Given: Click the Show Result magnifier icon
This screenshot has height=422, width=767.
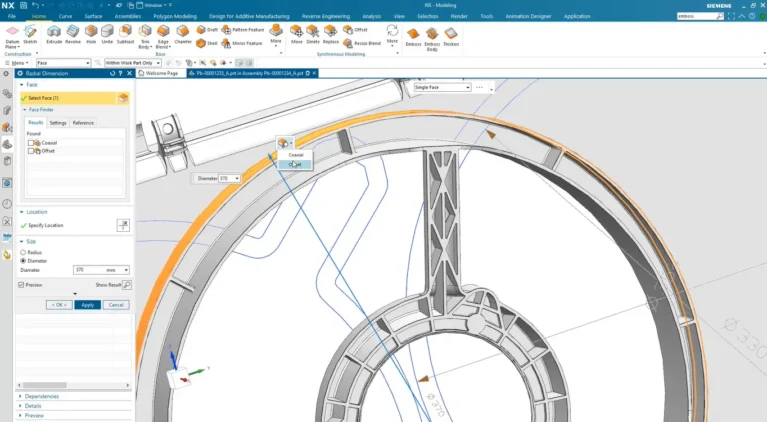Looking at the screenshot, I should tap(127, 285).
